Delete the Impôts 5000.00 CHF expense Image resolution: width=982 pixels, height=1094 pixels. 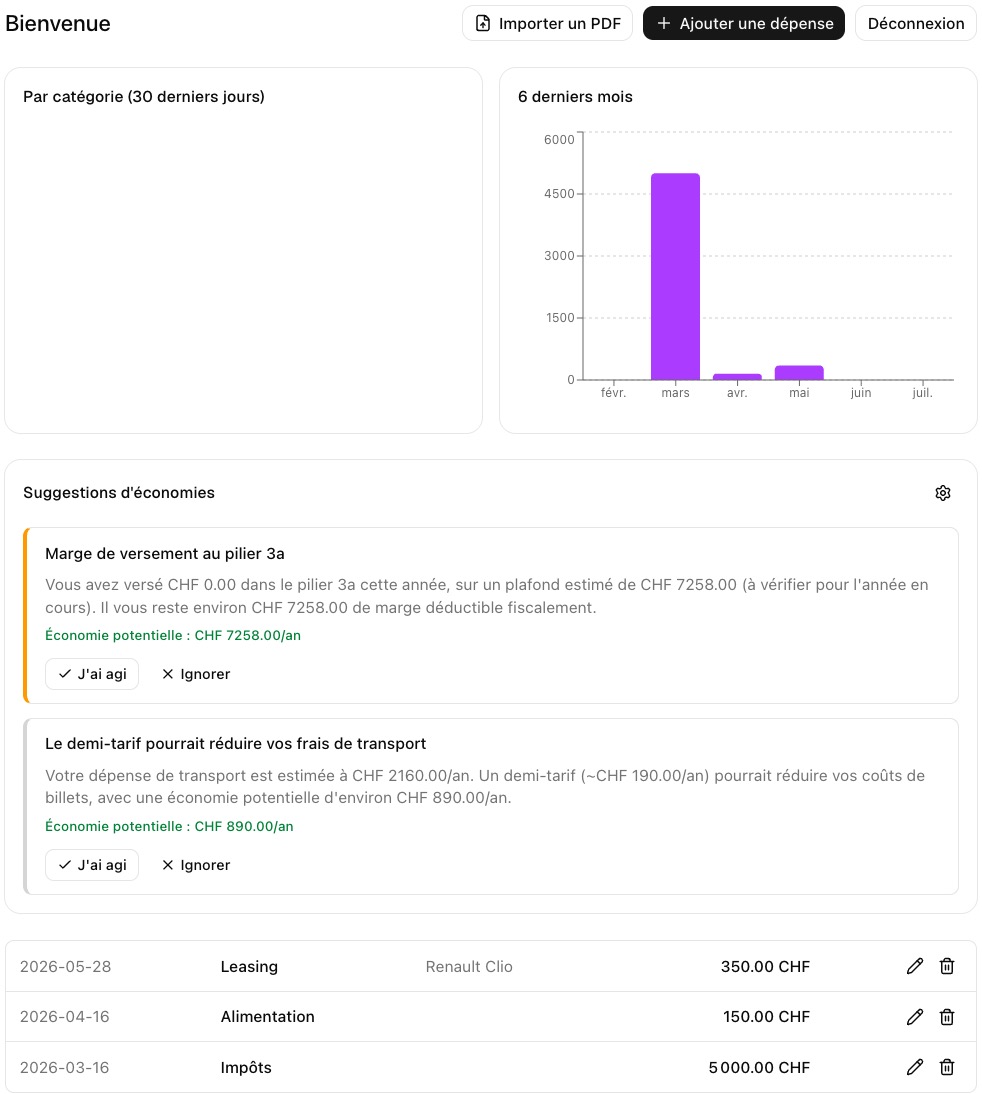point(946,1067)
